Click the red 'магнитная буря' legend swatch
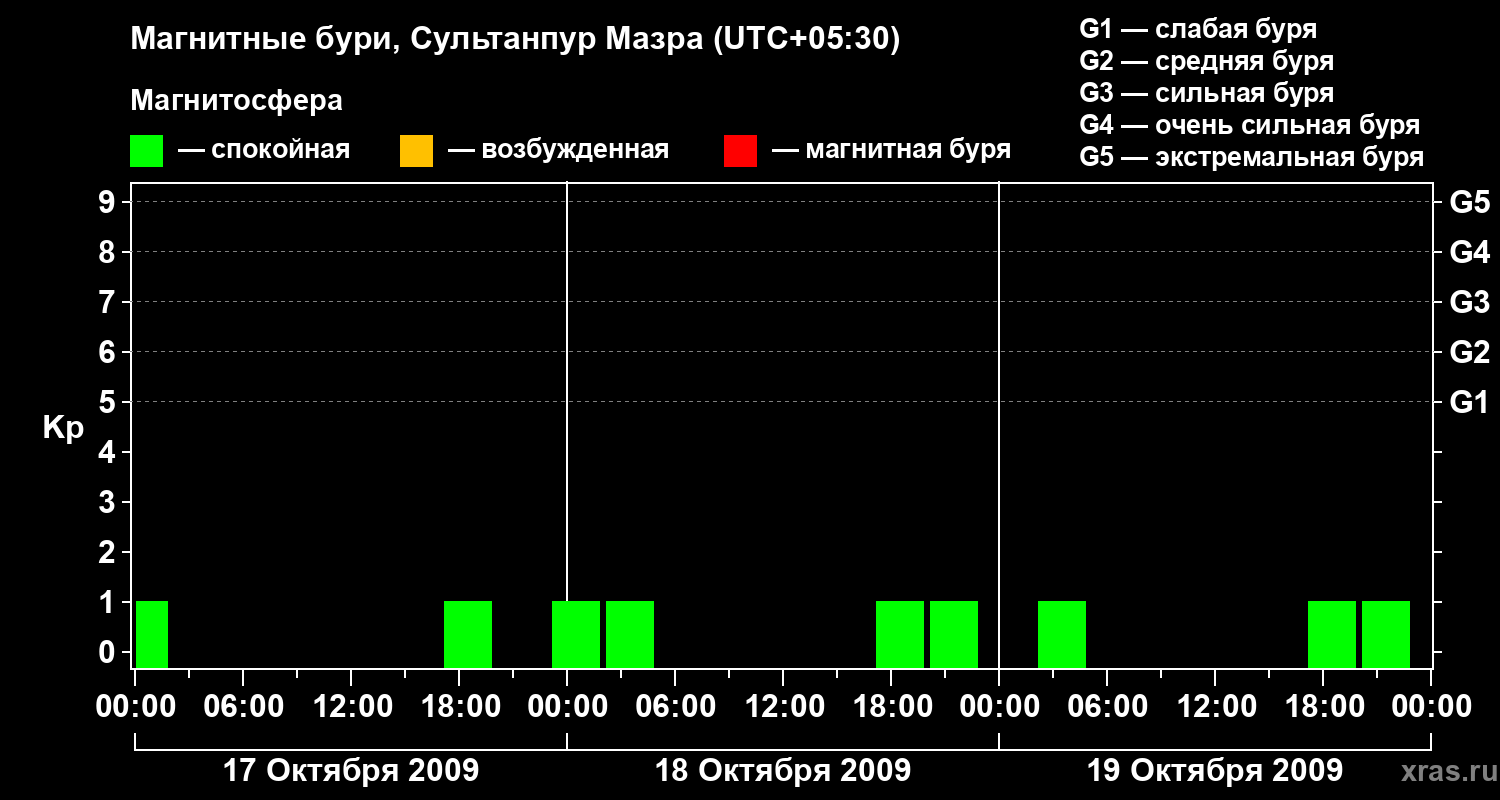1500x800 pixels. click(740, 151)
